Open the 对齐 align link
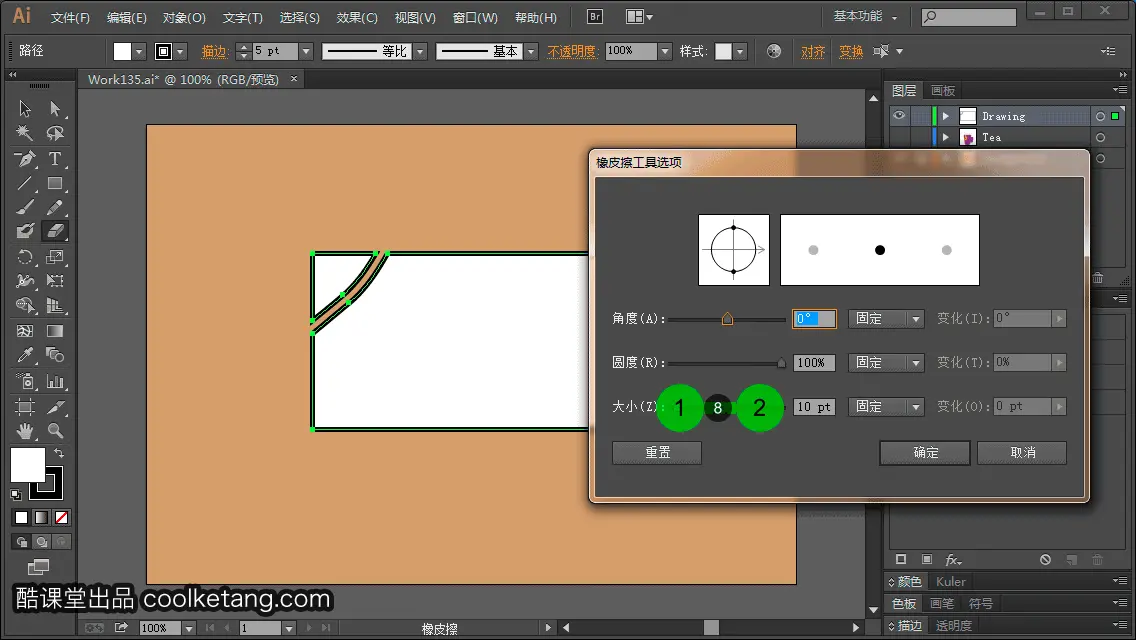The width and height of the screenshot is (1136, 640). tap(813, 51)
